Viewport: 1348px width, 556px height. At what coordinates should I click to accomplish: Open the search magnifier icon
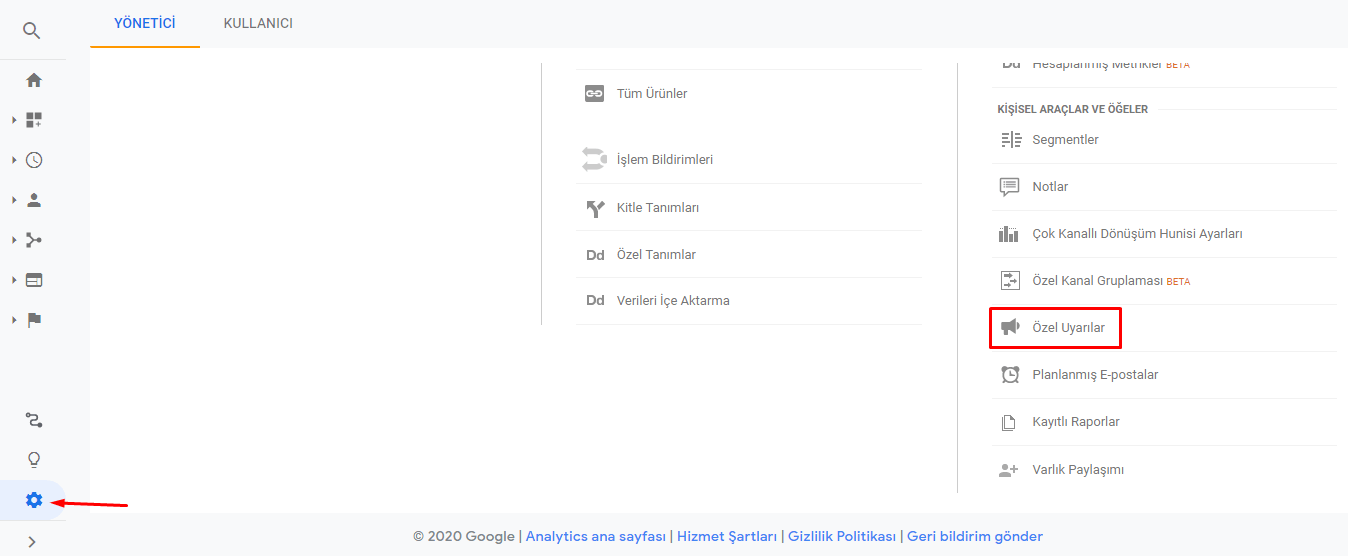[32, 31]
